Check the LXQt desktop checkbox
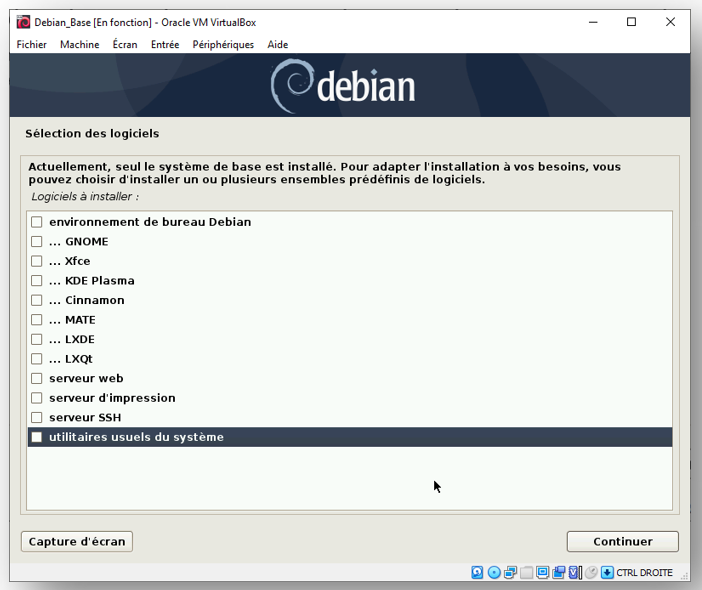702x590 pixels. pyautogui.click(x=37, y=359)
